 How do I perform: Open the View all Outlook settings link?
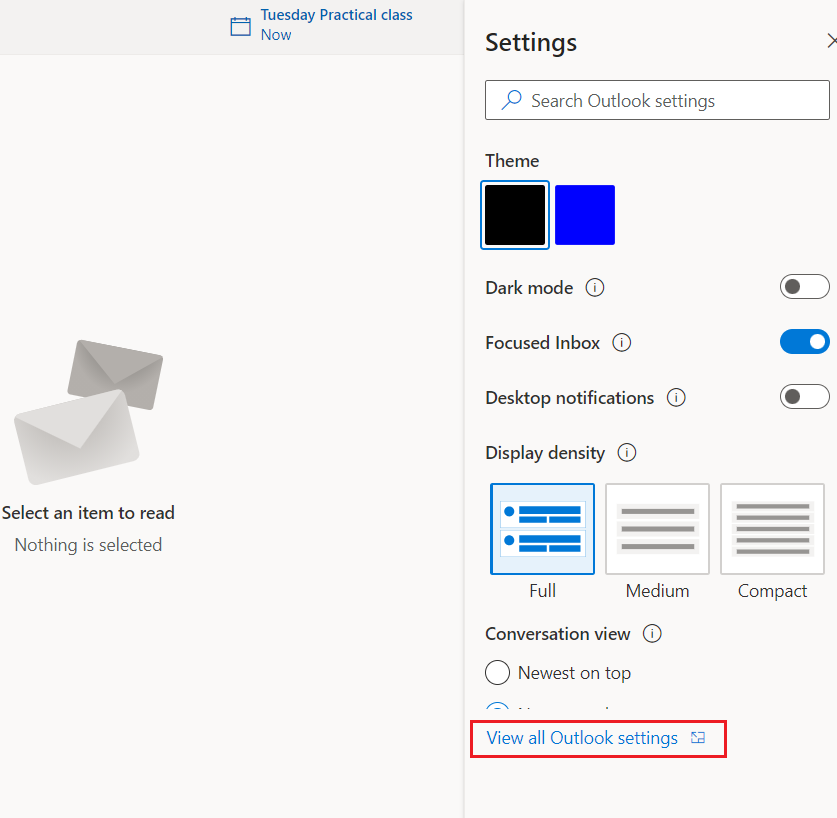pos(582,738)
